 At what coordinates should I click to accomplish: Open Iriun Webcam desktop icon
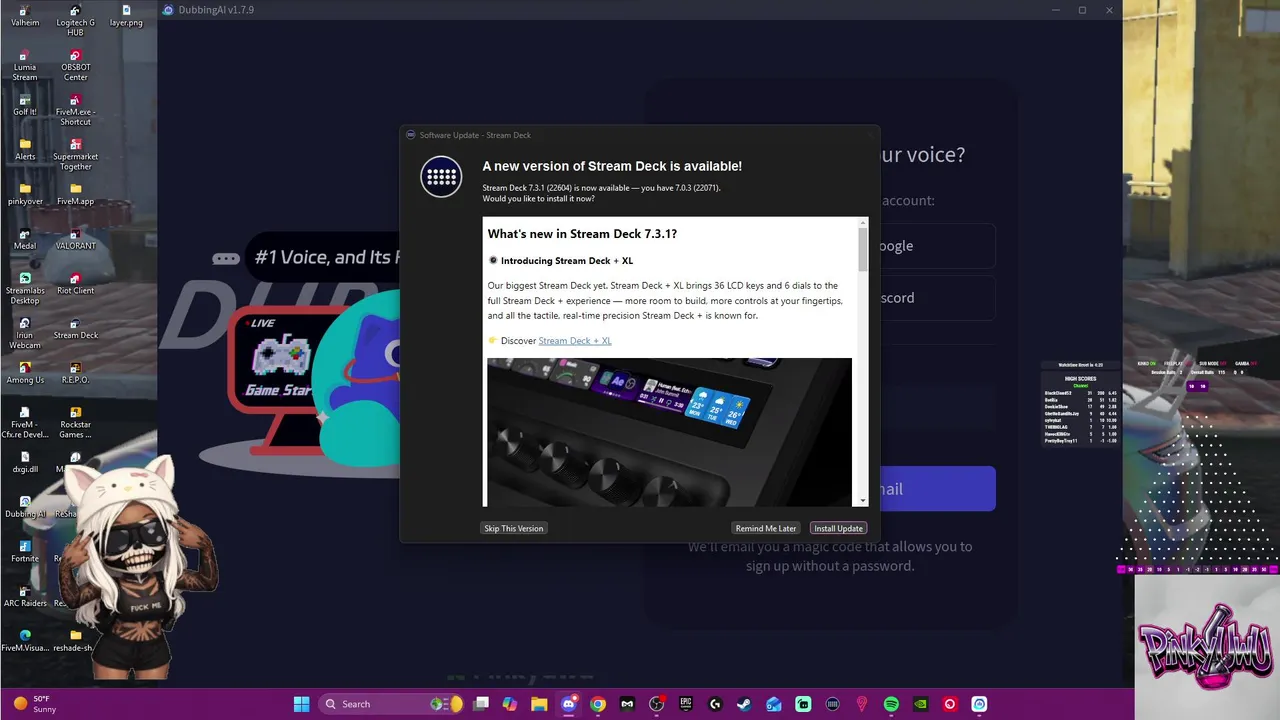25,333
